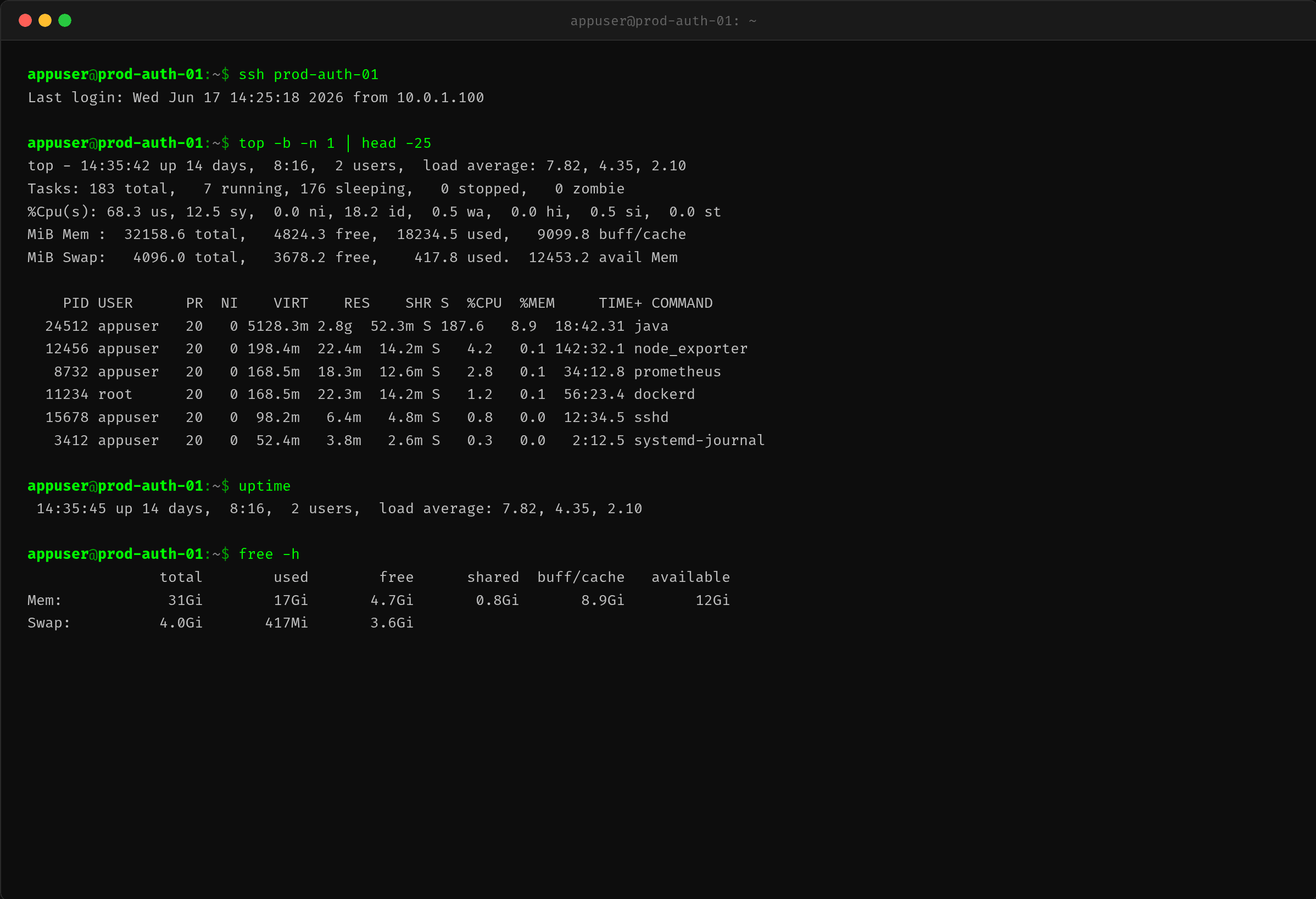Click the '4.7Gi' free memory value

tap(391, 600)
